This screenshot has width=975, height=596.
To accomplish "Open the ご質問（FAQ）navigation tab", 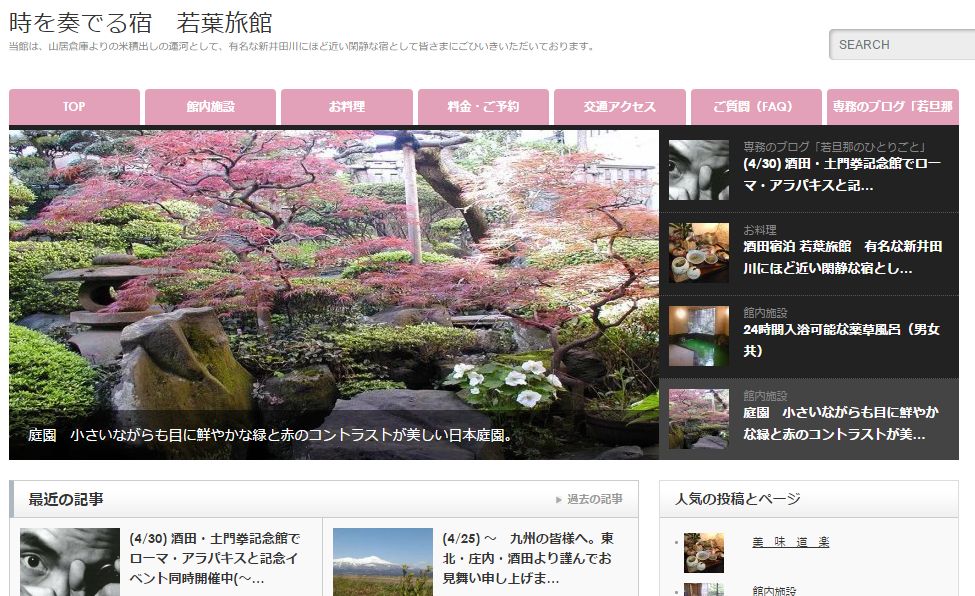I will coord(756,107).
